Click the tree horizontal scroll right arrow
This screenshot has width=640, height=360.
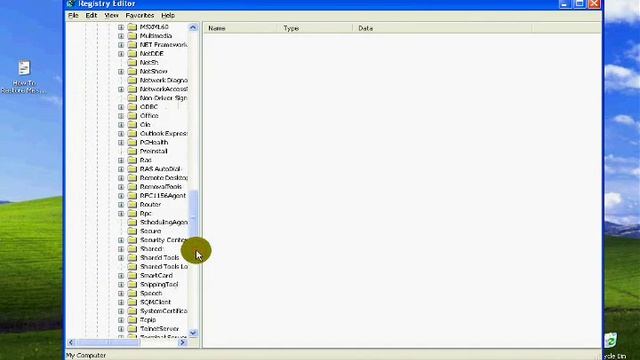(x=183, y=342)
